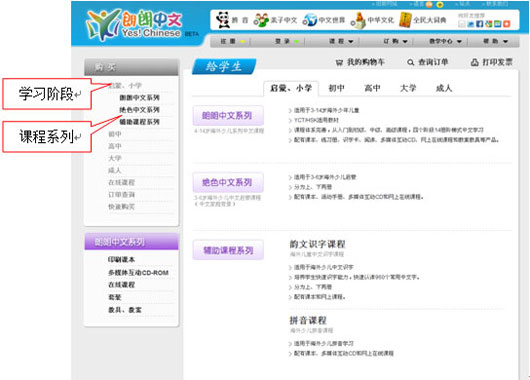The image size is (530, 380).
Task: Open the 课程 dropdown menu
Action: point(341,41)
